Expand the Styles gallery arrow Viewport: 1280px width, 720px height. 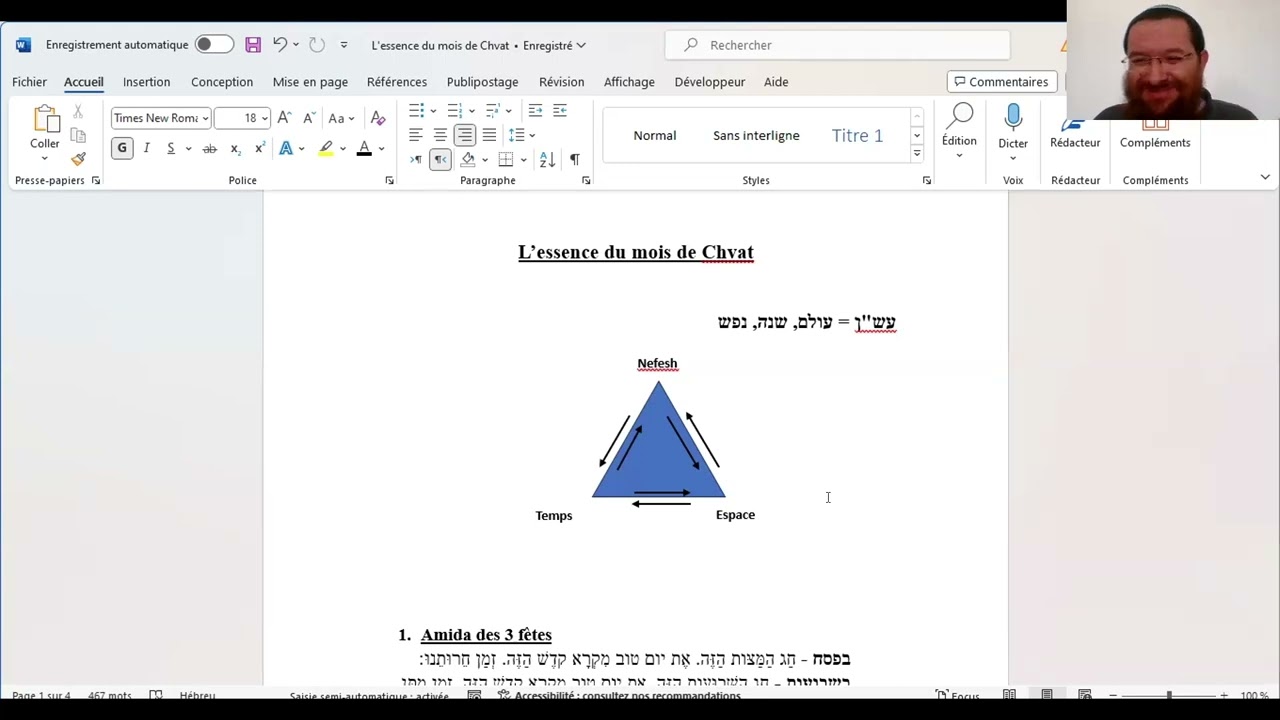coord(916,154)
